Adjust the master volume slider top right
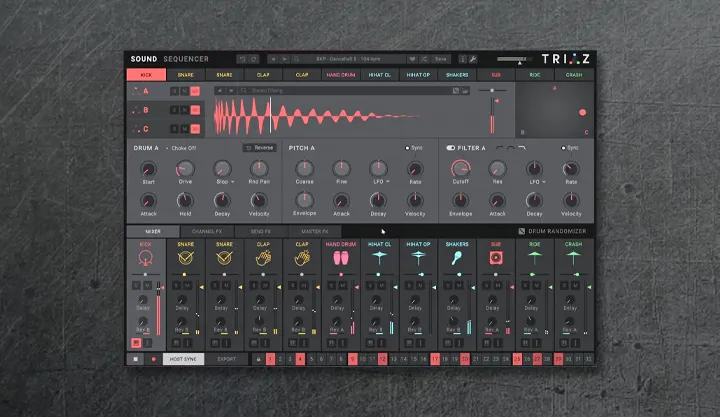Viewport: 720px width, 417px height. point(511,59)
